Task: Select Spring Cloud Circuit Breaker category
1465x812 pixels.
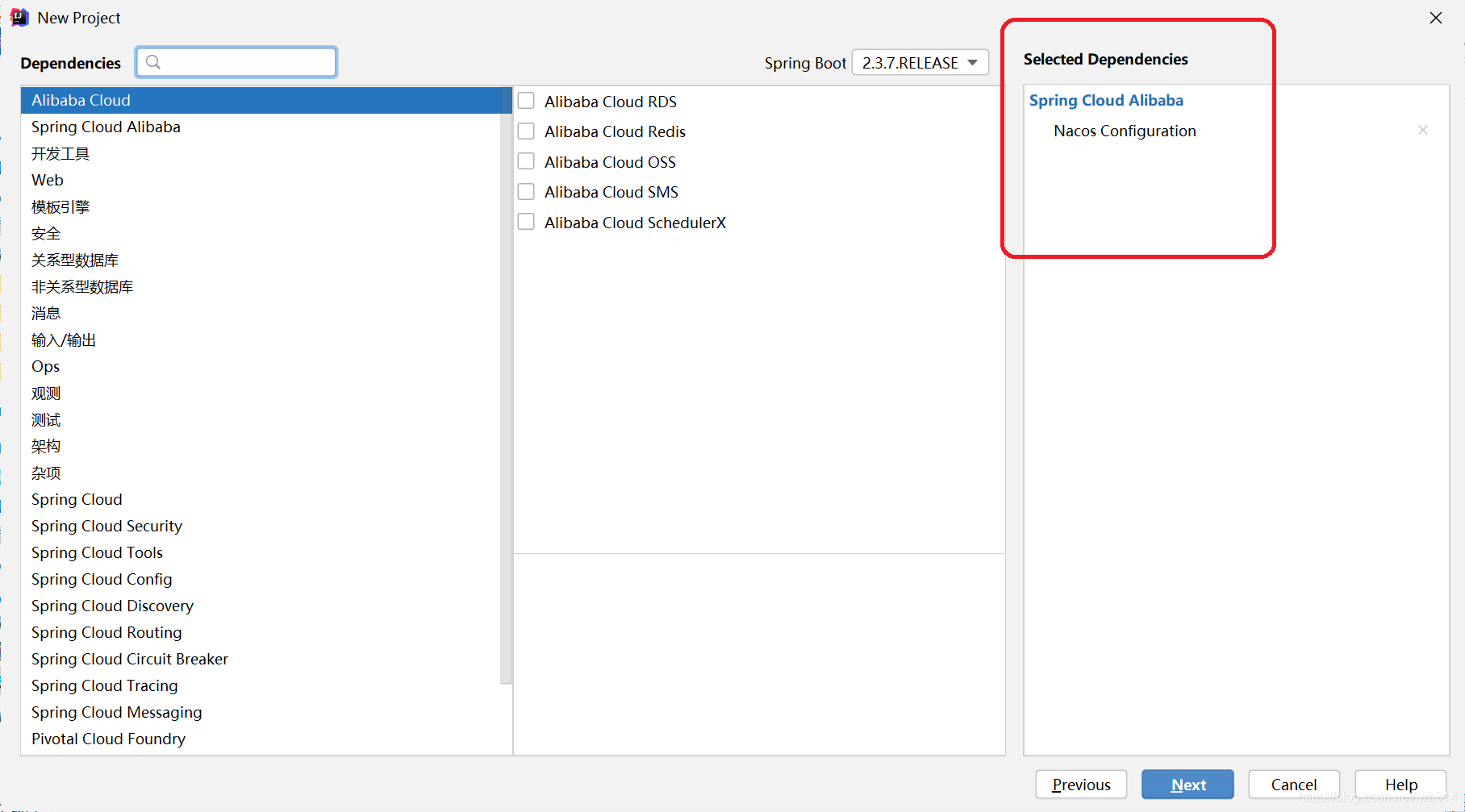Action: point(261,659)
